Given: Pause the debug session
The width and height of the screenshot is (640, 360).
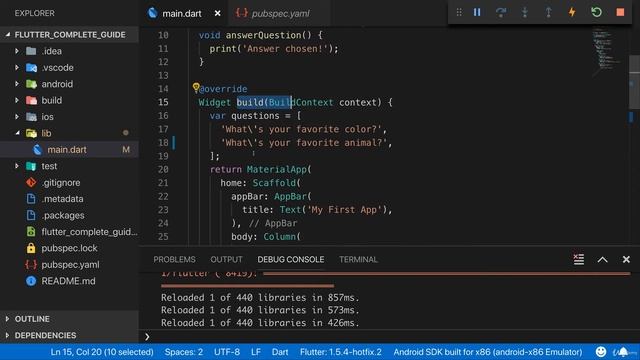Looking at the screenshot, I should (x=477, y=12).
